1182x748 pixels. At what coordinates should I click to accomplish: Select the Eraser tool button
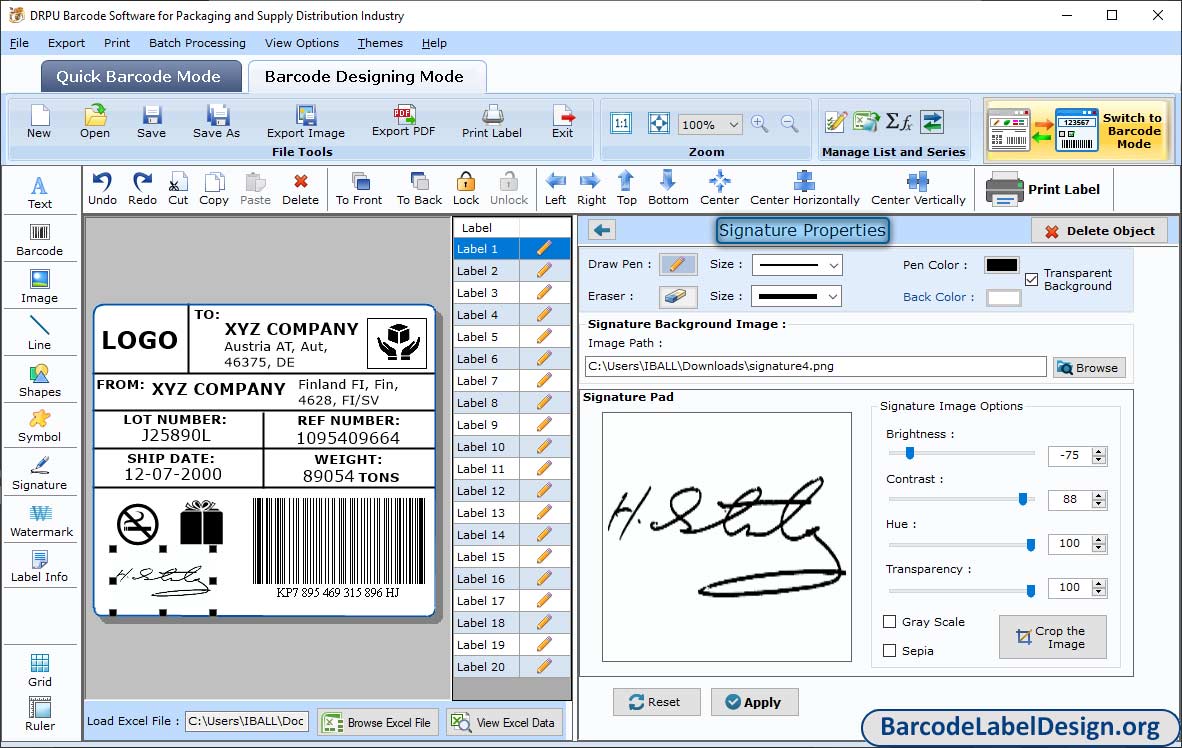point(677,296)
